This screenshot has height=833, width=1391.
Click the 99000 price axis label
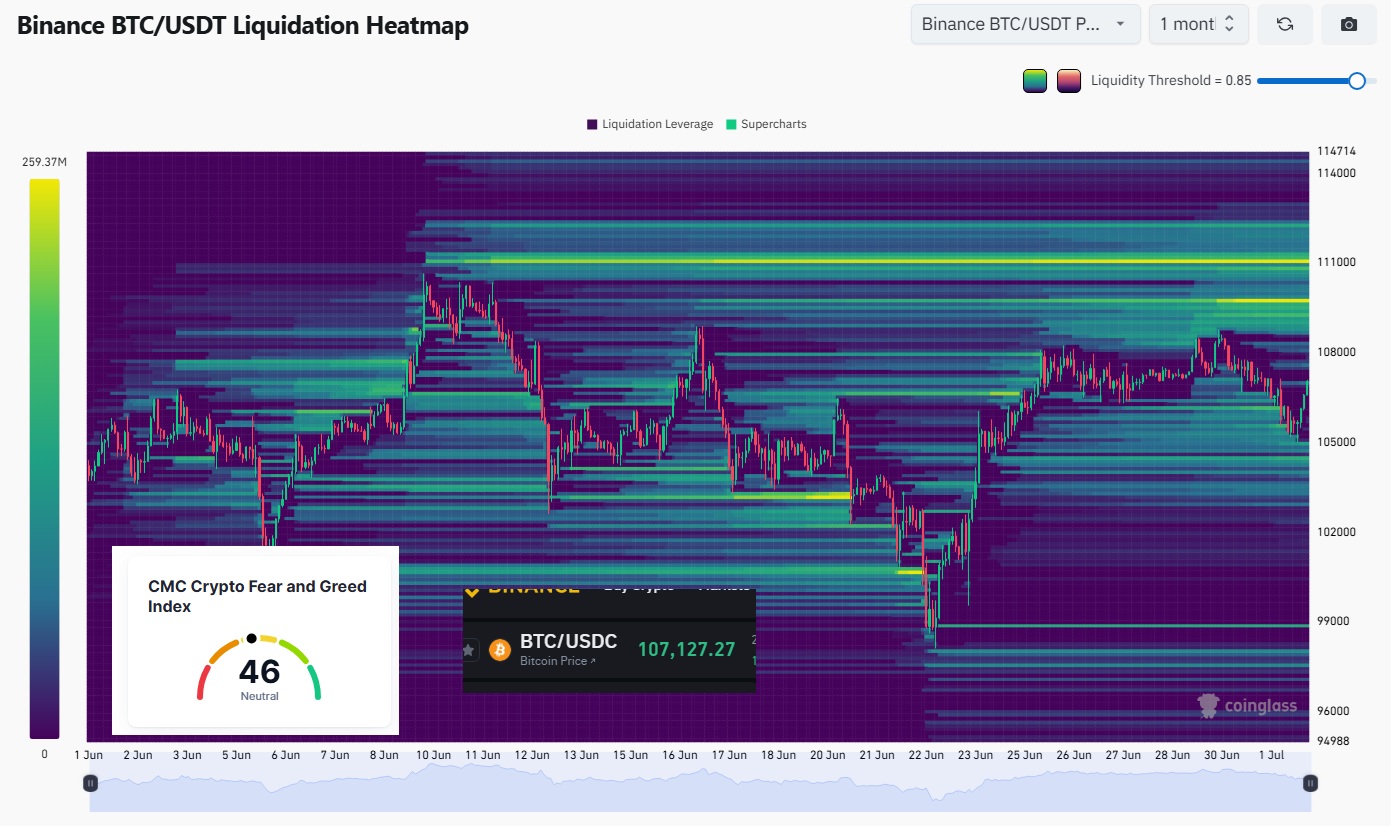[x=1335, y=621]
